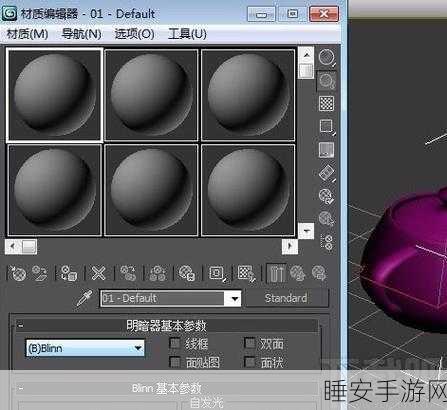Select the top-left active sample slot
447x410 pixels.
pyautogui.click(x=54, y=95)
